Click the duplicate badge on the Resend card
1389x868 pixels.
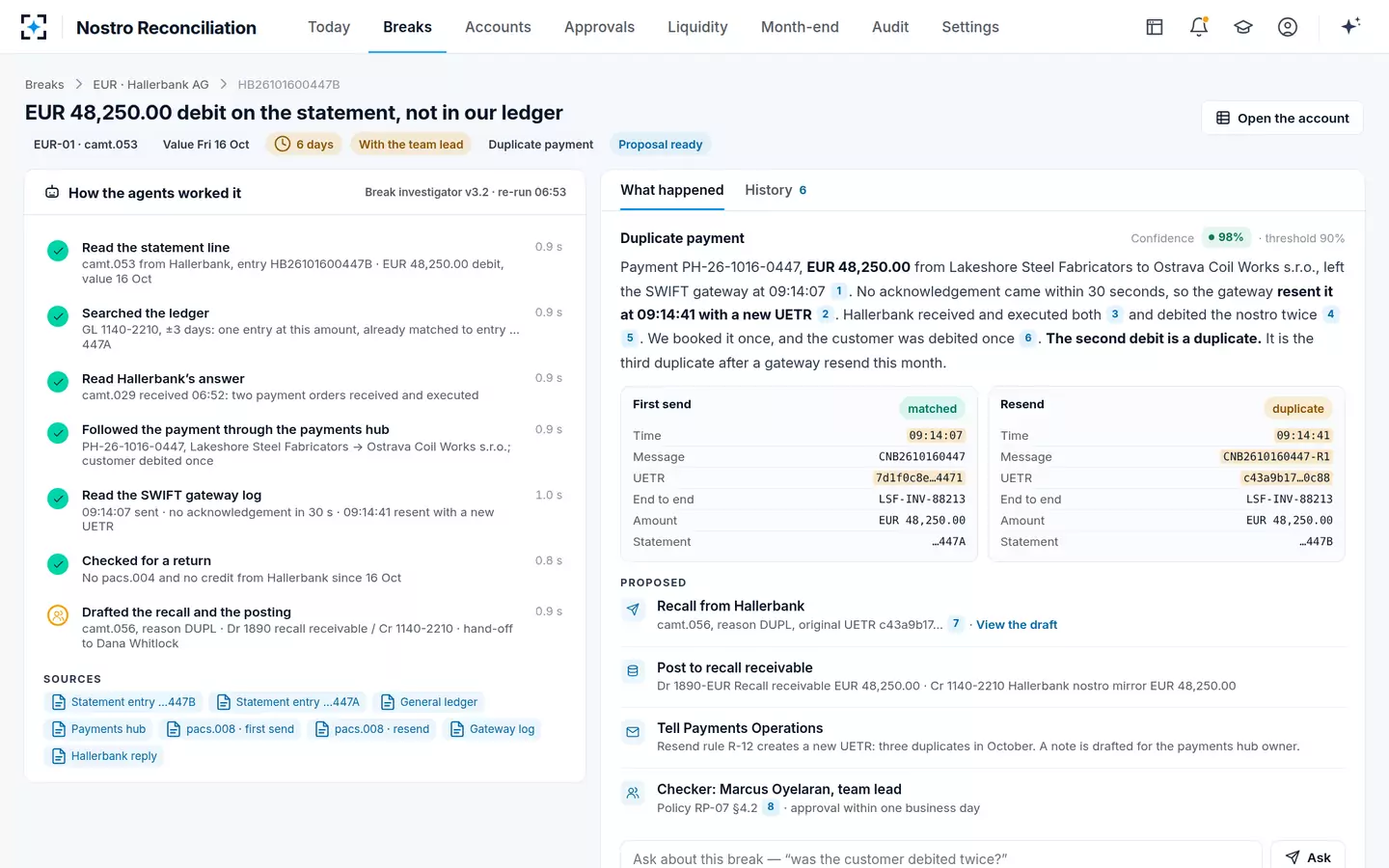[1297, 409]
